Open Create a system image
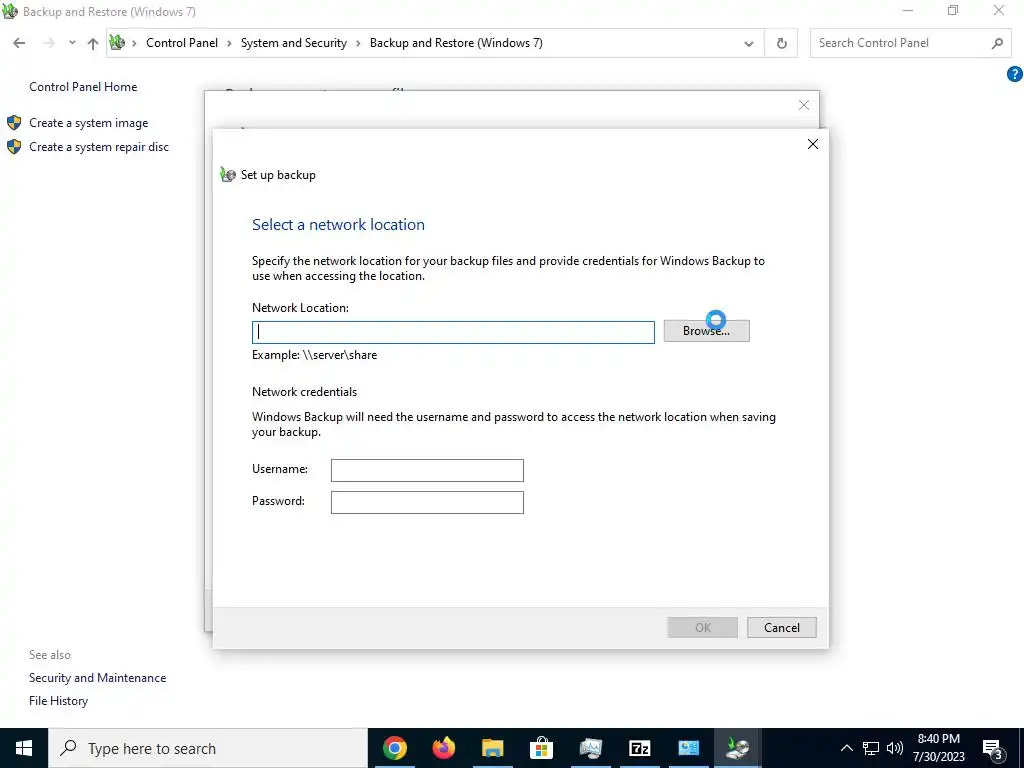1024x768 pixels. tap(88, 123)
